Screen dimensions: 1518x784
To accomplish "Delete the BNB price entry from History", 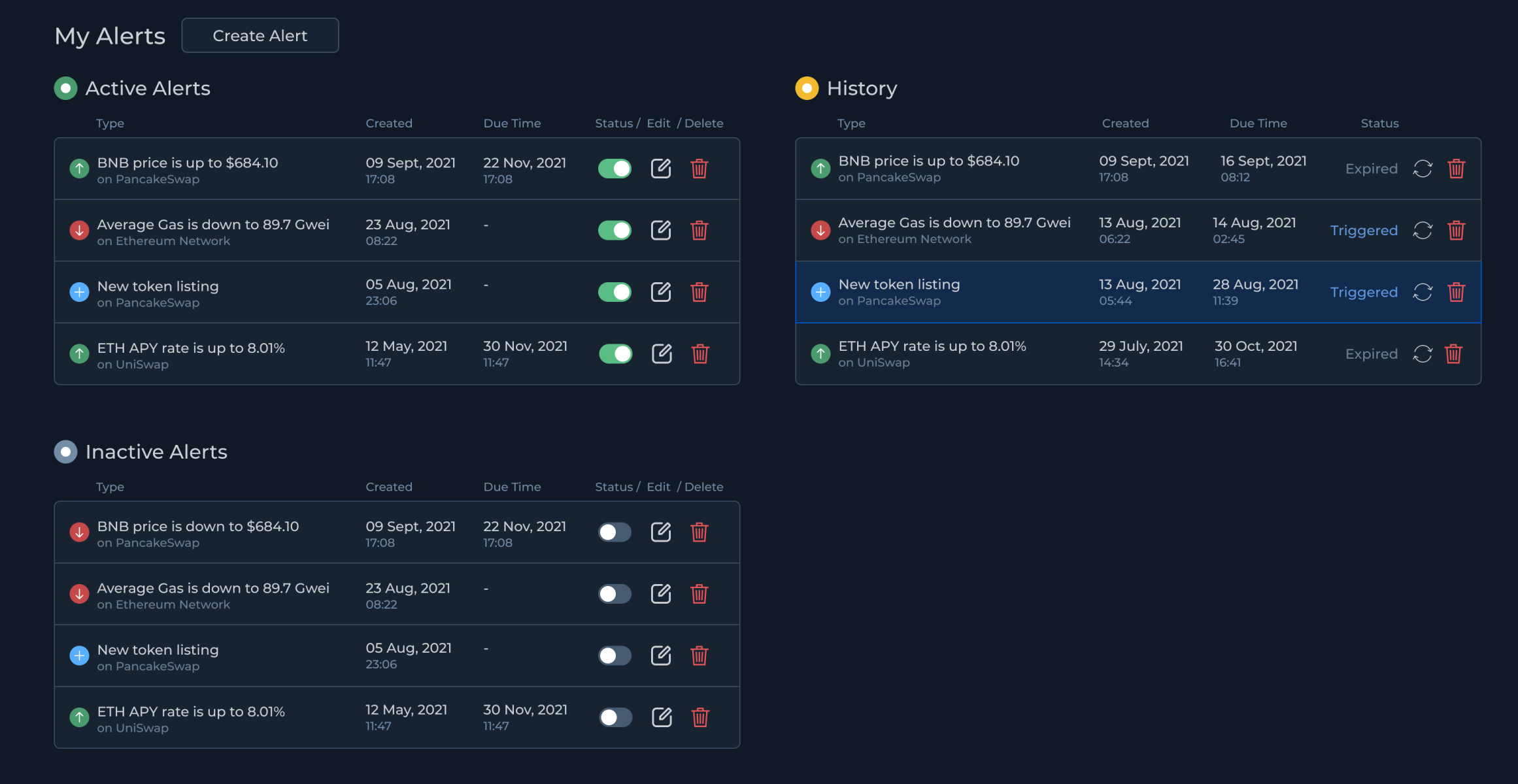I will [x=1456, y=169].
